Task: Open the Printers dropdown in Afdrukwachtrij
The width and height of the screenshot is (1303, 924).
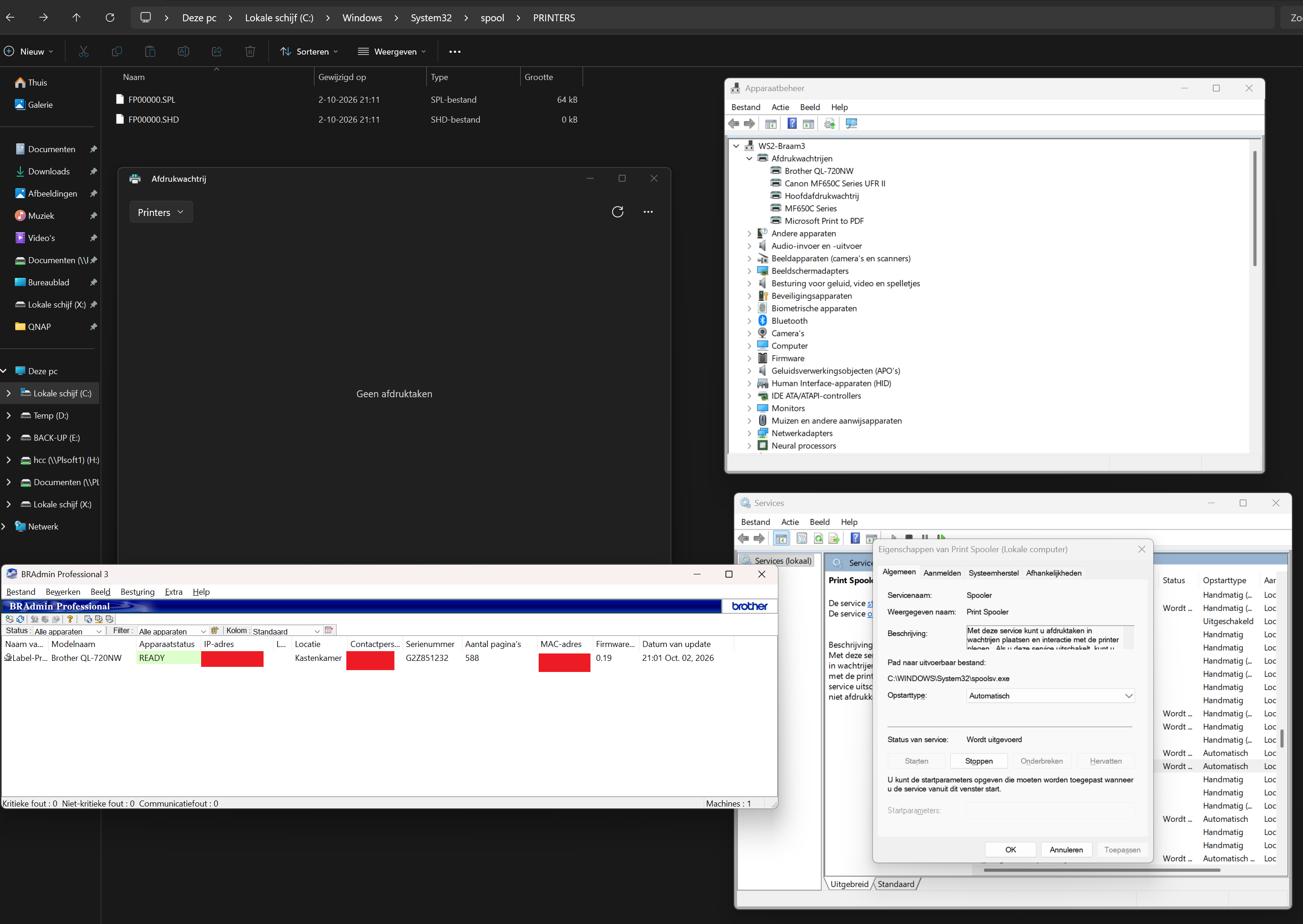Action: [161, 212]
